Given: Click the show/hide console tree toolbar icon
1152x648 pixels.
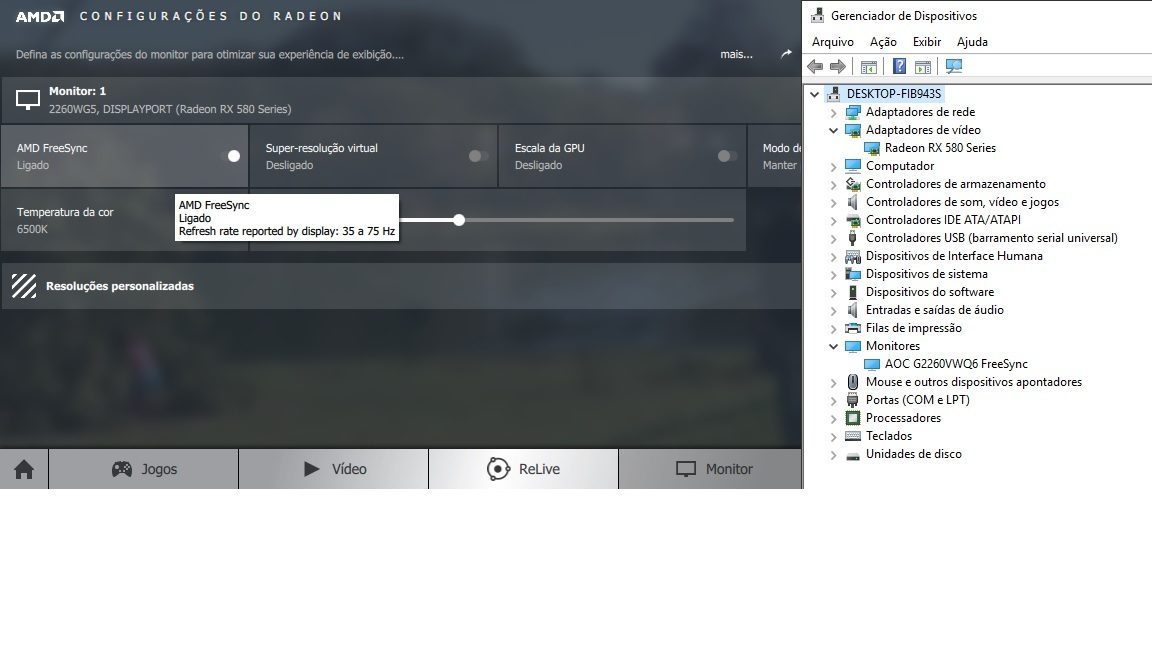Looking at the screenshot, I should coord(868,67).
